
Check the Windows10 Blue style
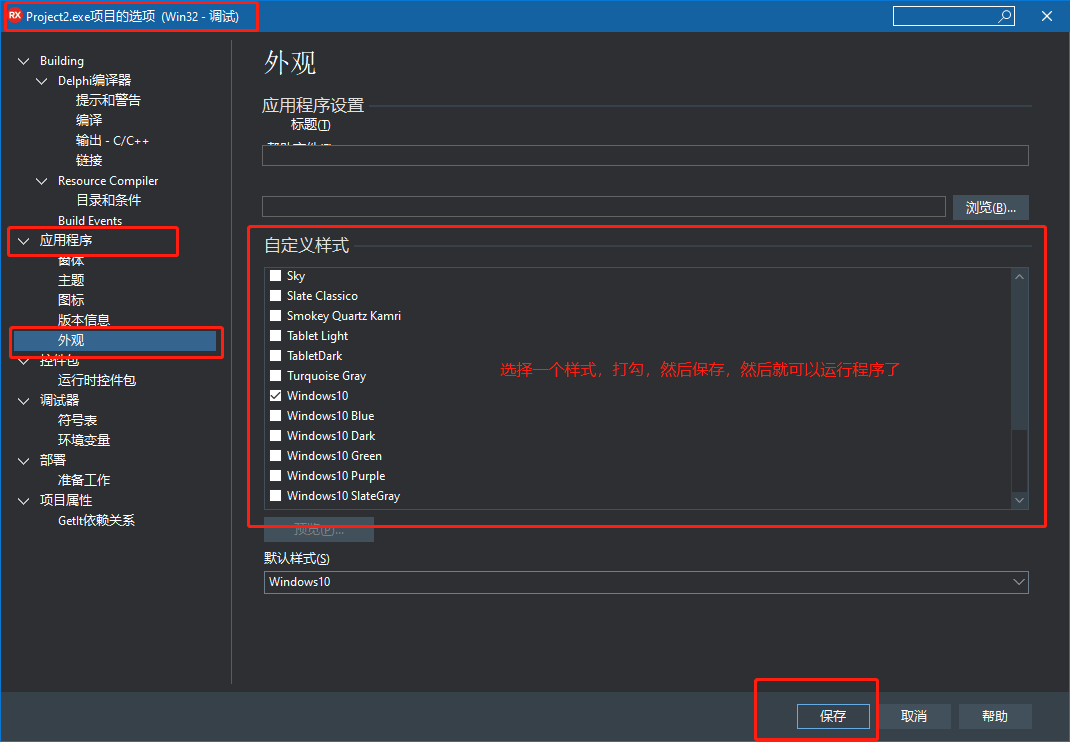click(x=276, y=416)
